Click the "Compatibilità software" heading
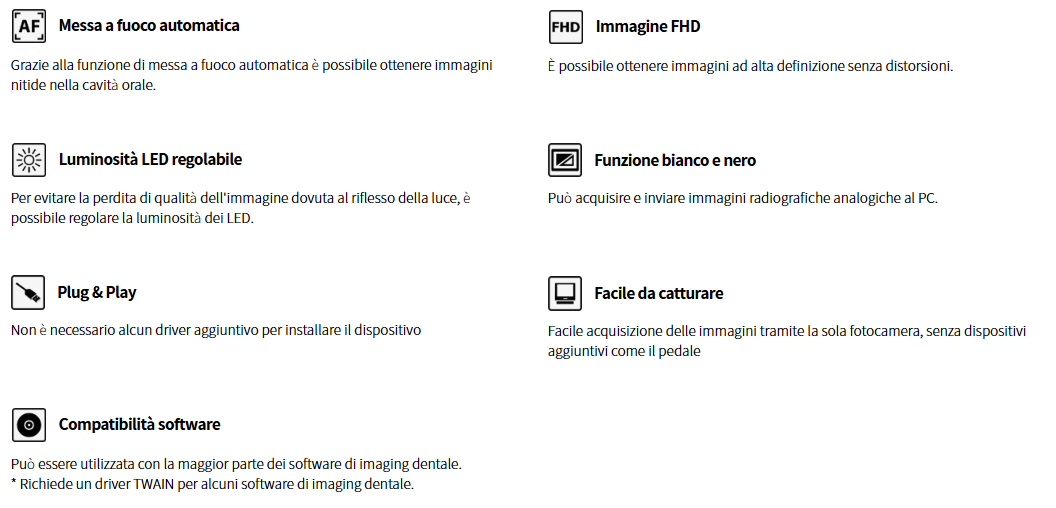This screenshot has width=1056, height=508. pyautogui.click(x=139, y=424)
